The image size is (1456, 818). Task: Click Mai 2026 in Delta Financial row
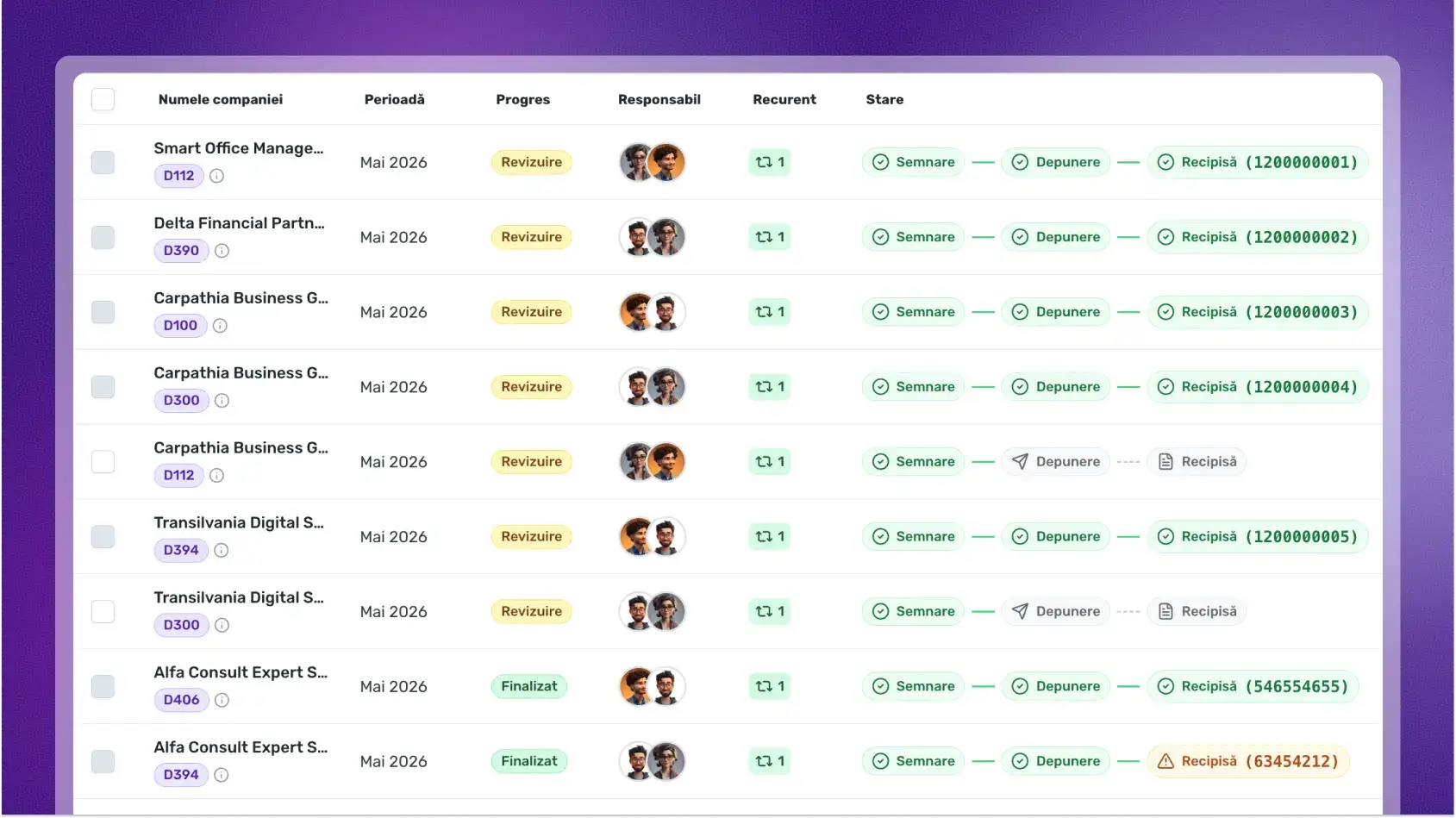pos(394,237)
